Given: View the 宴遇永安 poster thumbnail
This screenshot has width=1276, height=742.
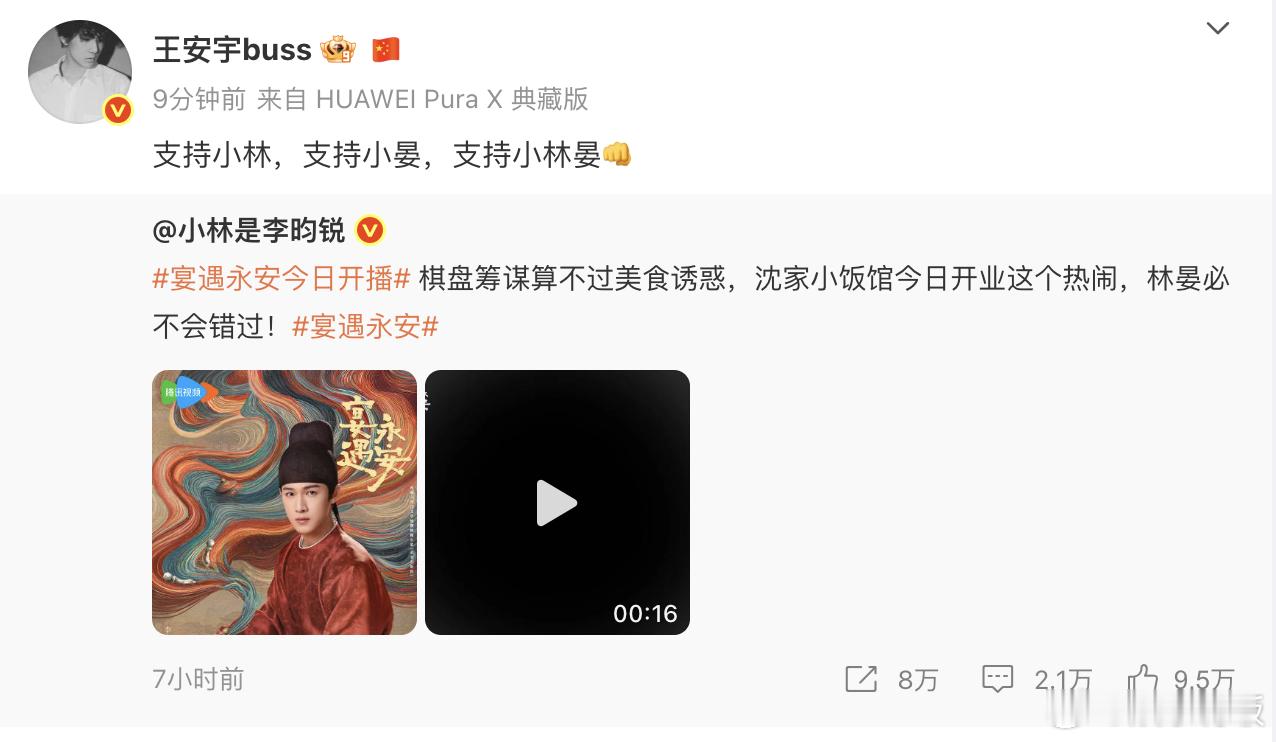Looking at the screenshot, I should coord(284,502).
